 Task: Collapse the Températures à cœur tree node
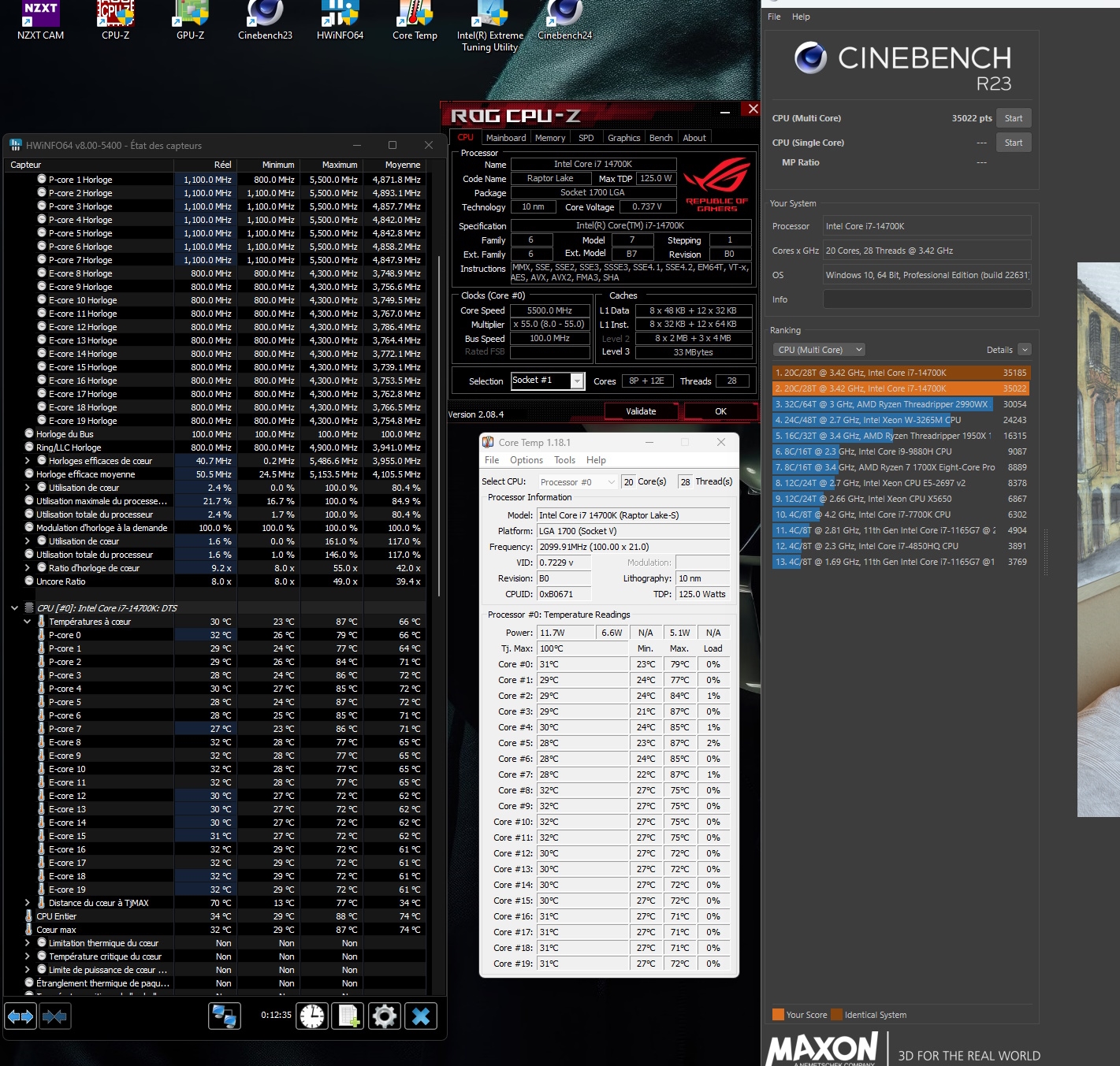pyautogui.click(x=28, y=622)
